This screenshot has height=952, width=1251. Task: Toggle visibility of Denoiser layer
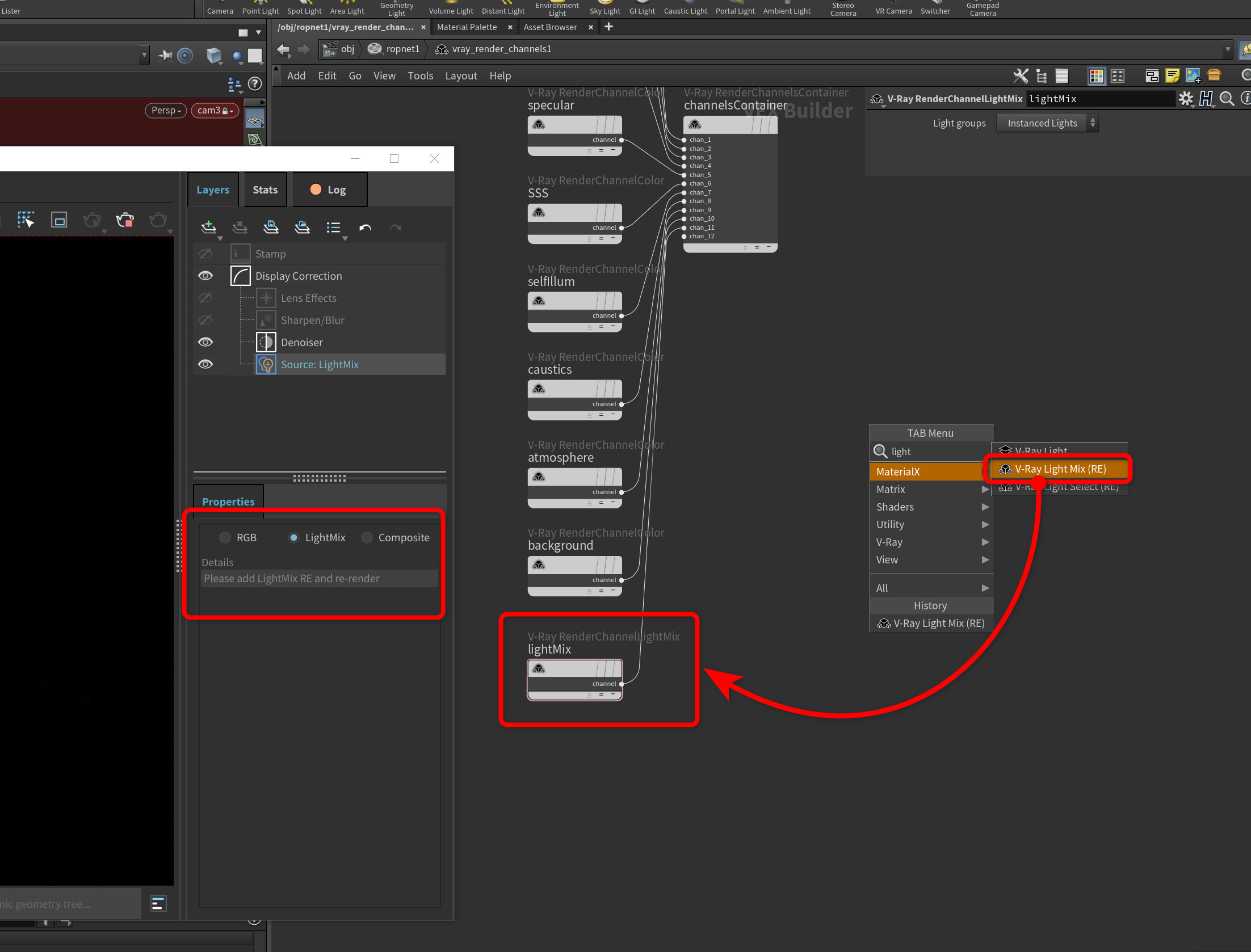(206, 341)
